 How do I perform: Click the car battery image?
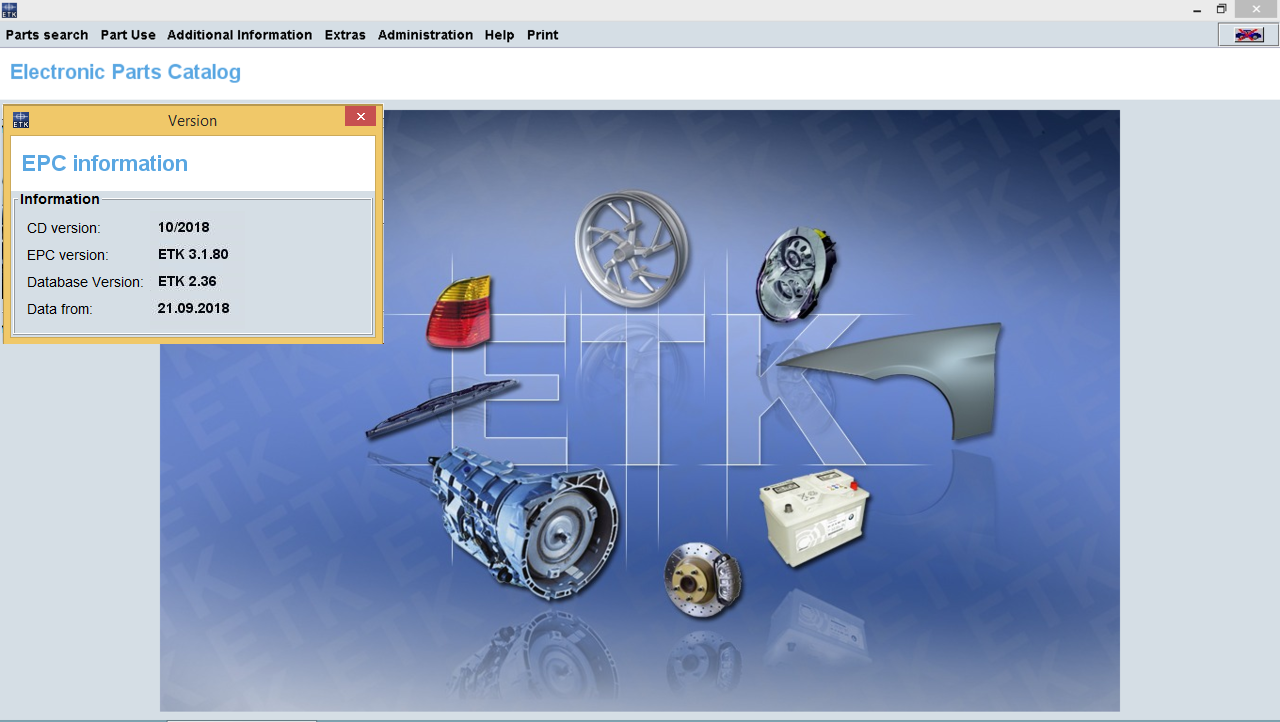tap(815, 517)
